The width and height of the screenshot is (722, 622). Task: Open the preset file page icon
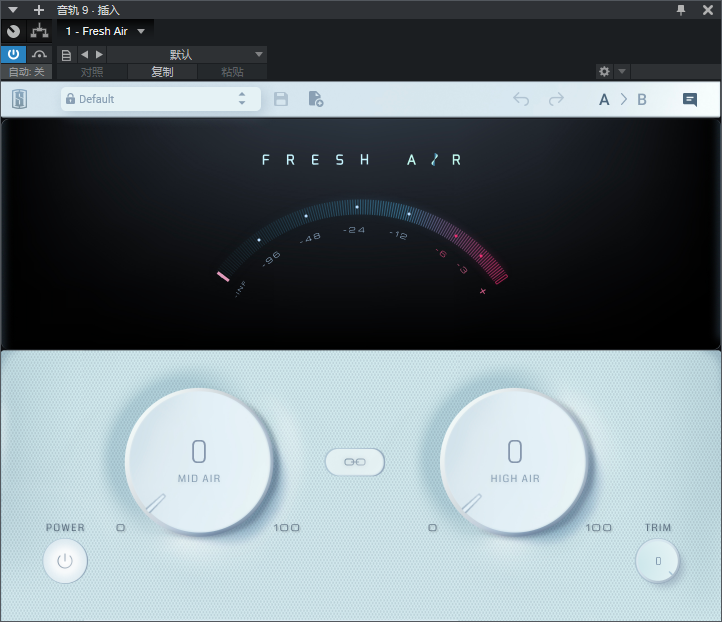66,55
